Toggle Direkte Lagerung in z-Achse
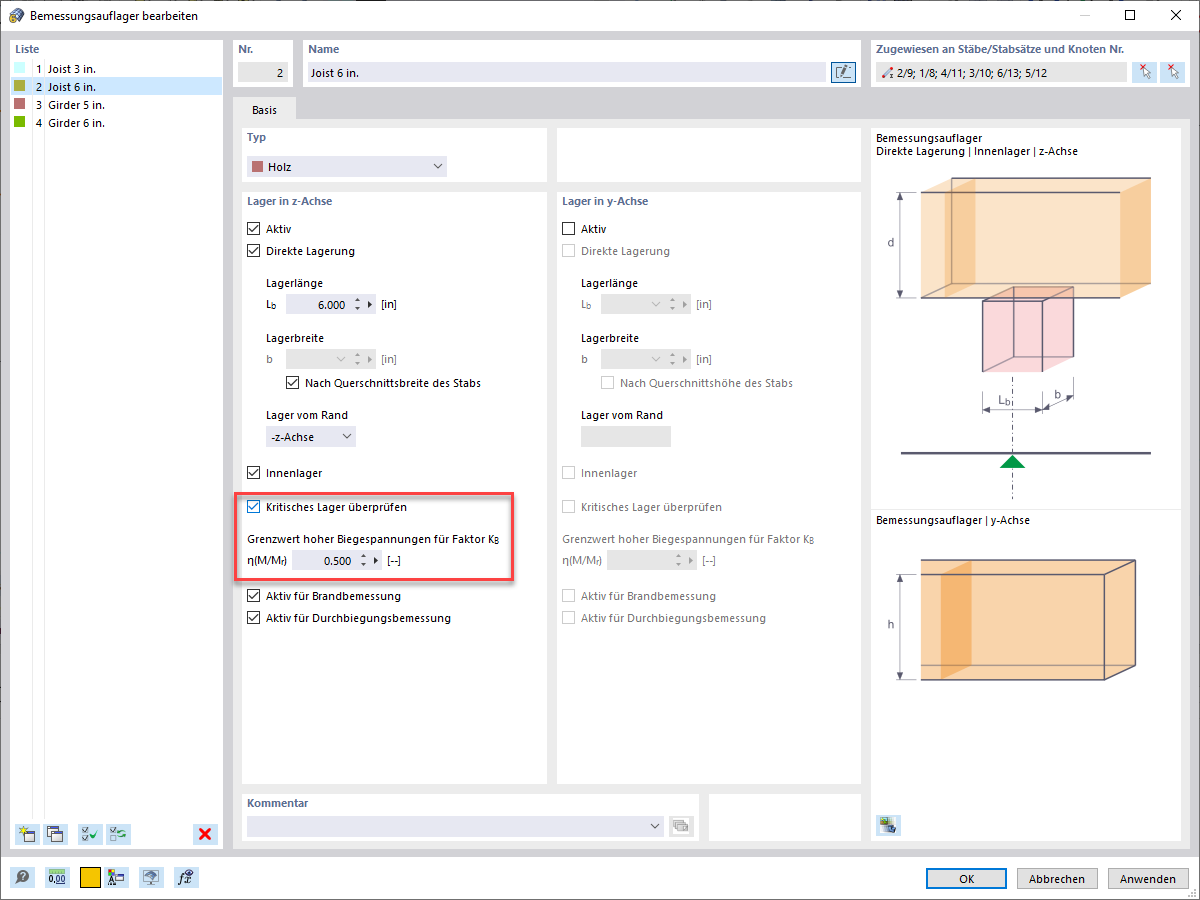1200x900 pixels. (x=253, y=251)
